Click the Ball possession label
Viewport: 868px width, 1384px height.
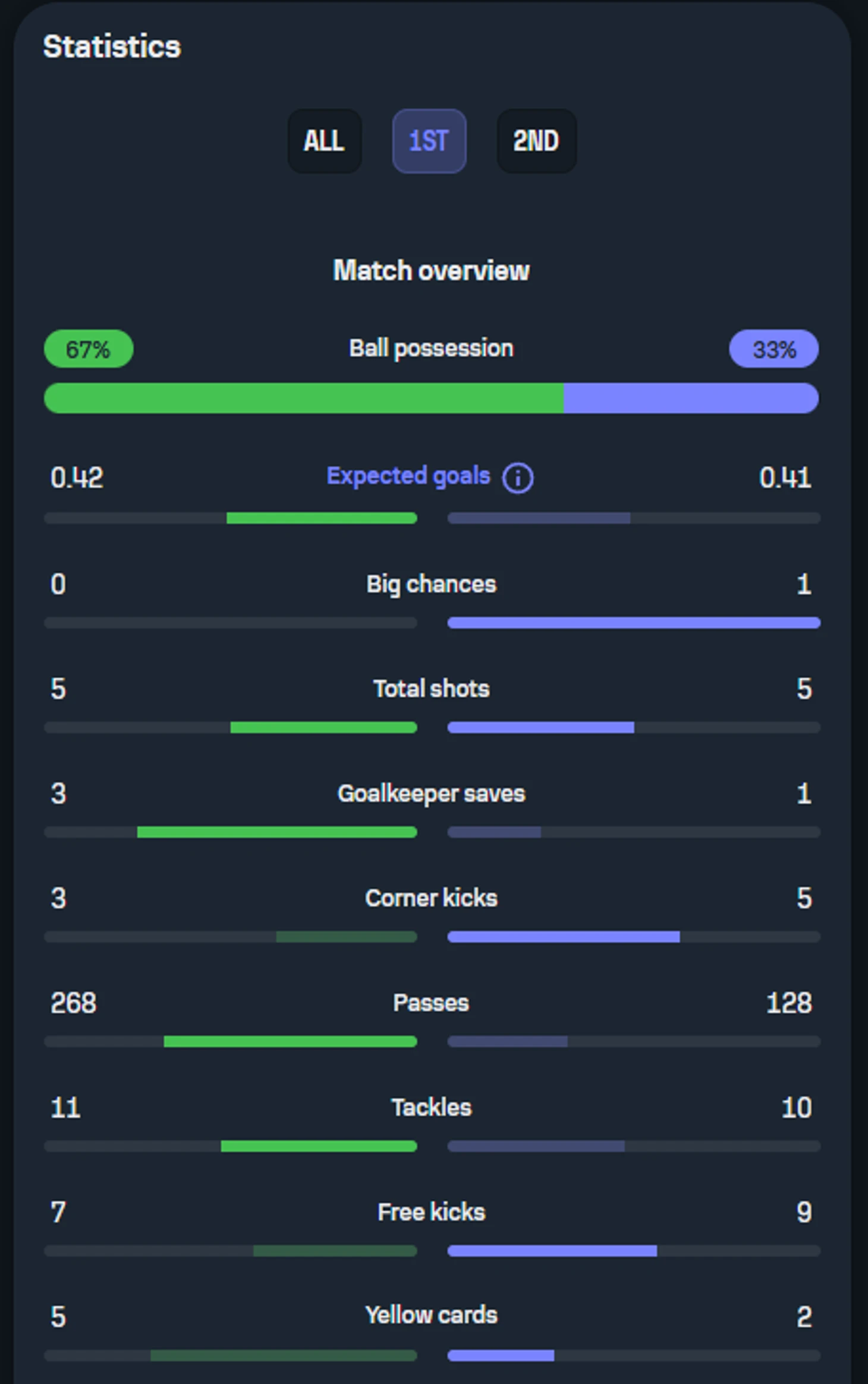(x=431, y=348)
